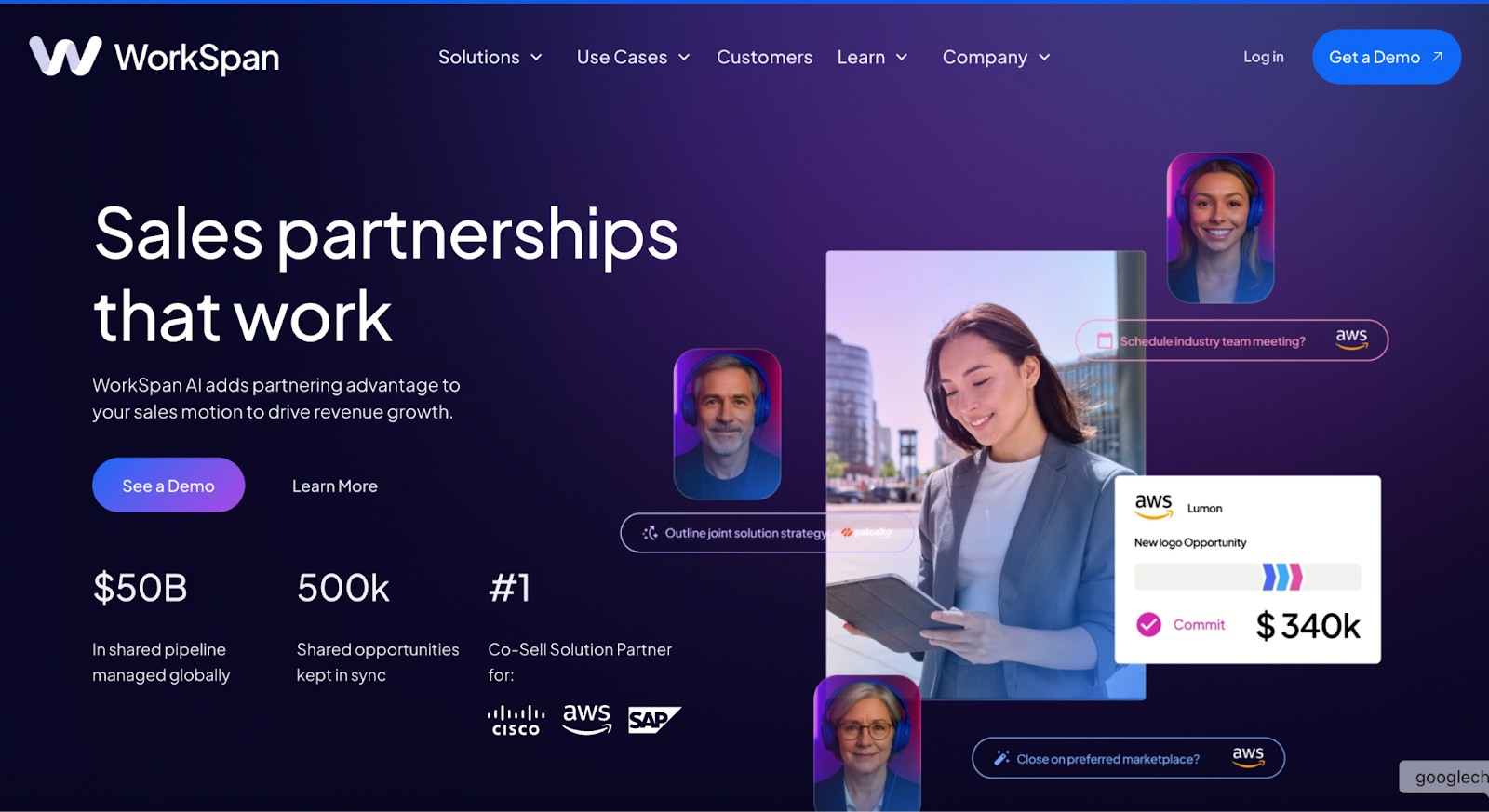
Task: Click the Cisco logo
Action: 516,721
